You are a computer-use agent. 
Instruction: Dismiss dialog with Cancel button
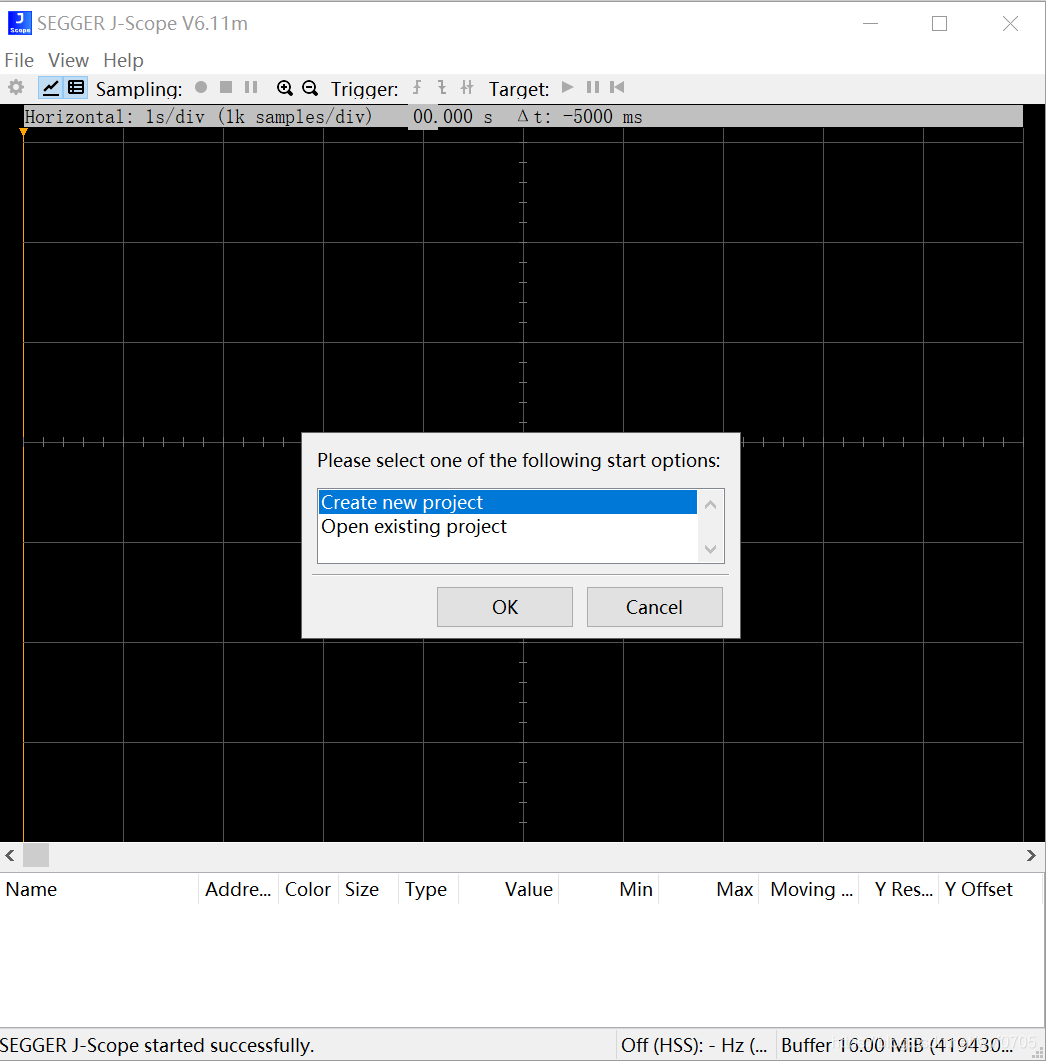pos(654,607)
